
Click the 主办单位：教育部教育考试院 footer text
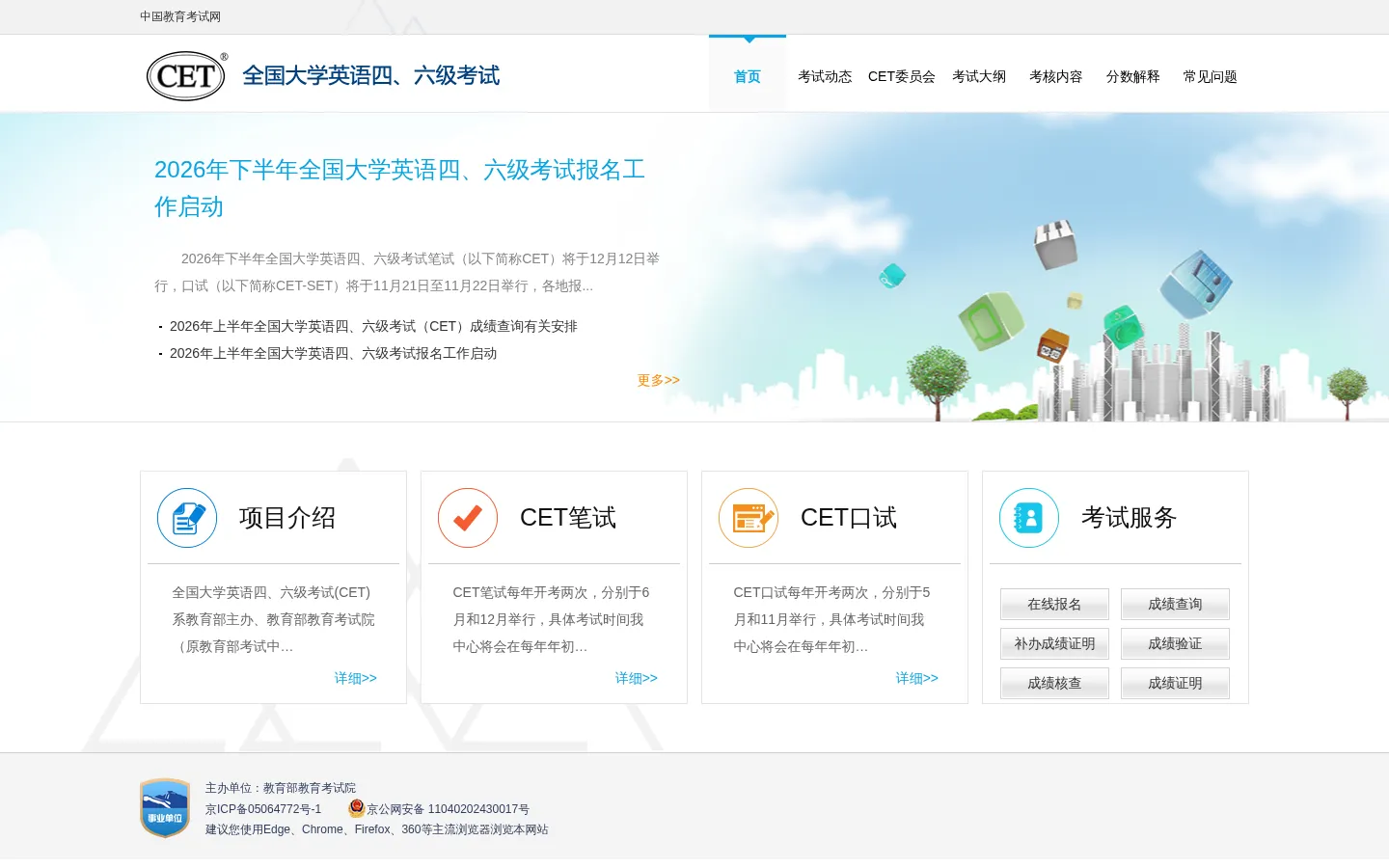281,788
